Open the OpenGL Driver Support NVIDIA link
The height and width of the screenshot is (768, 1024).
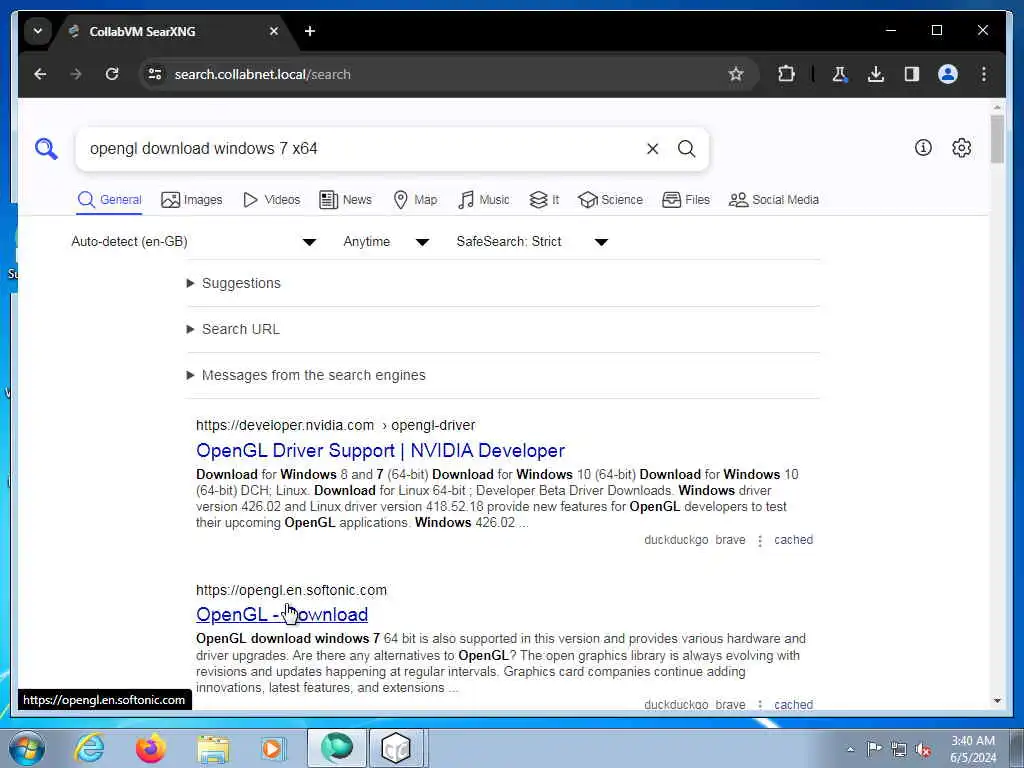pos(380,451)
